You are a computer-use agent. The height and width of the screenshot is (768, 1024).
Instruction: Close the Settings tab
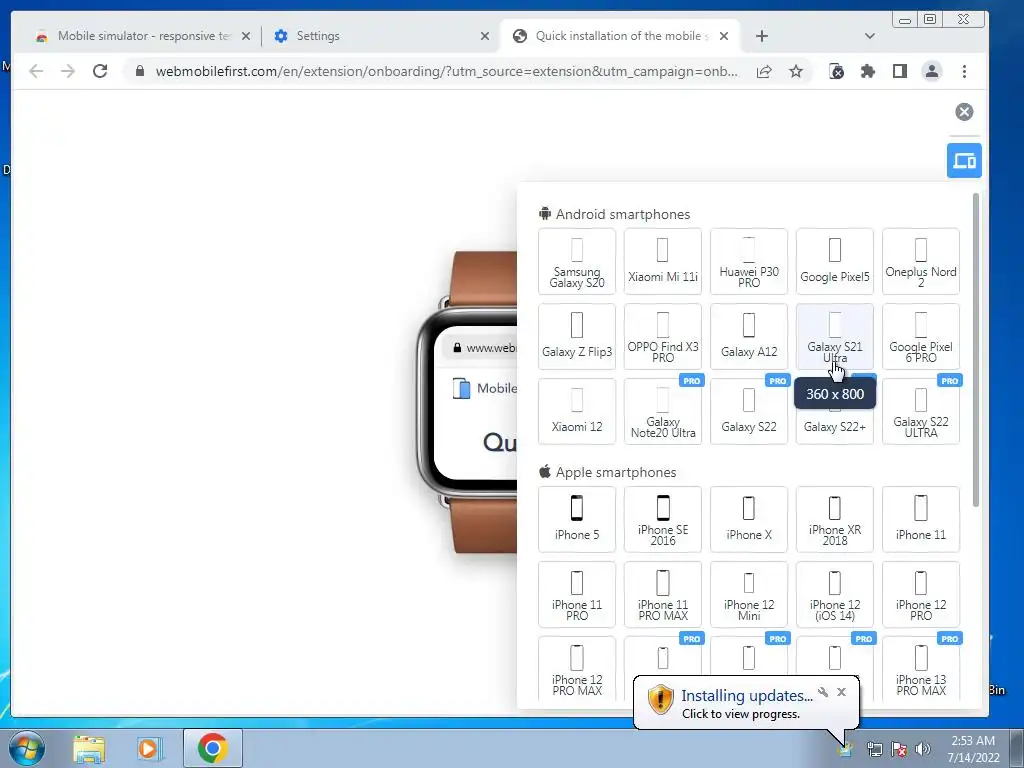(485, 36)
